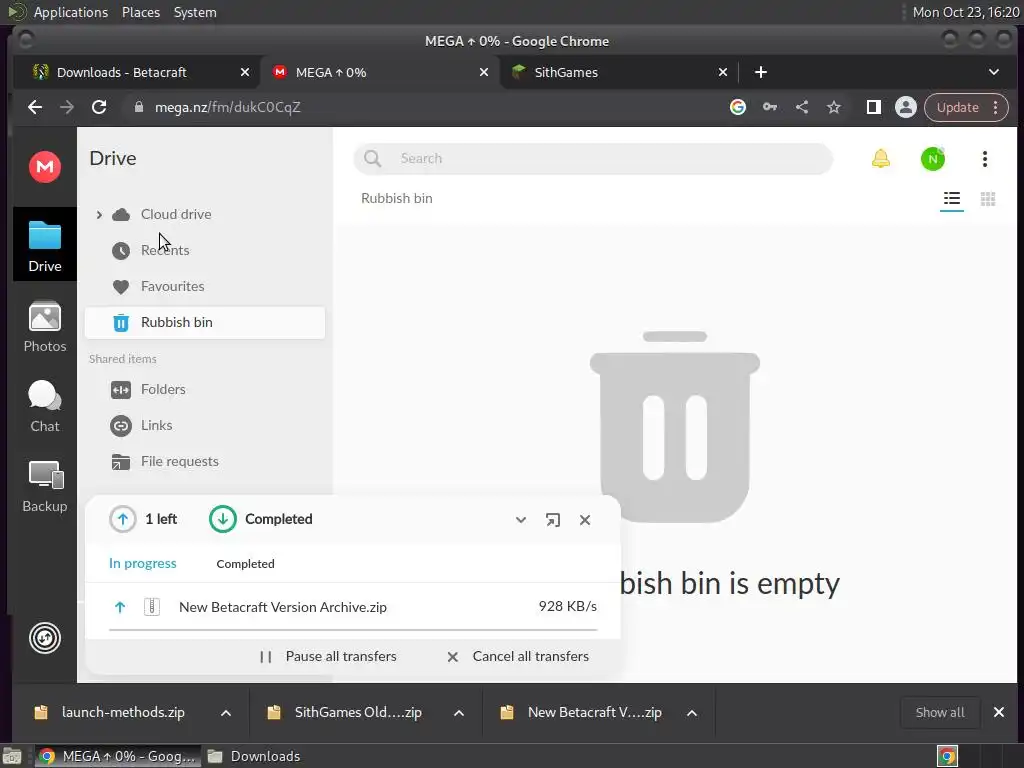Close the downloads bar
Image resolution: width=1024 pixels, height=768 pixels.
point(999,712)
